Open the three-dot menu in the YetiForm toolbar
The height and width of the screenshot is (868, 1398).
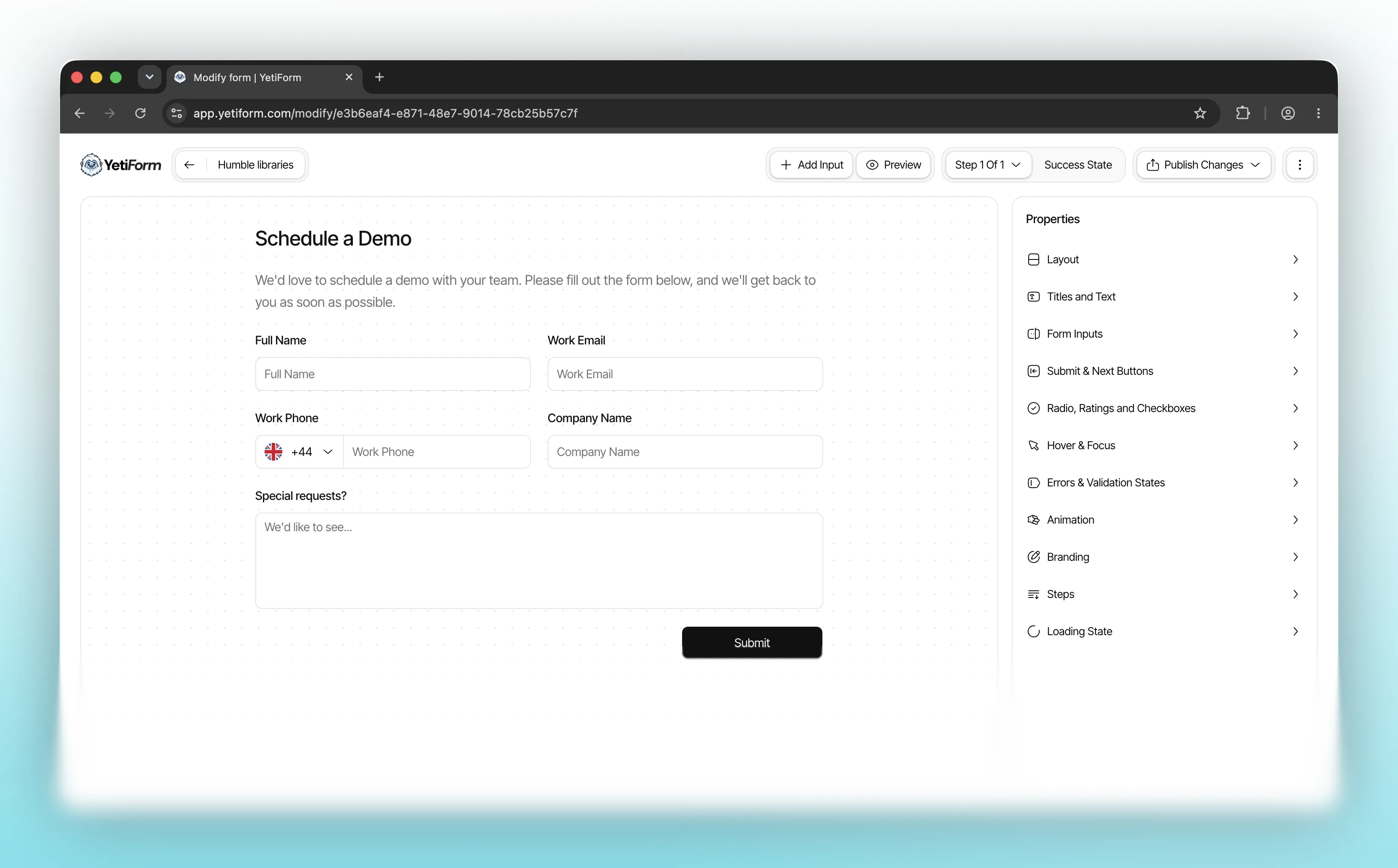click(1300, 165)
